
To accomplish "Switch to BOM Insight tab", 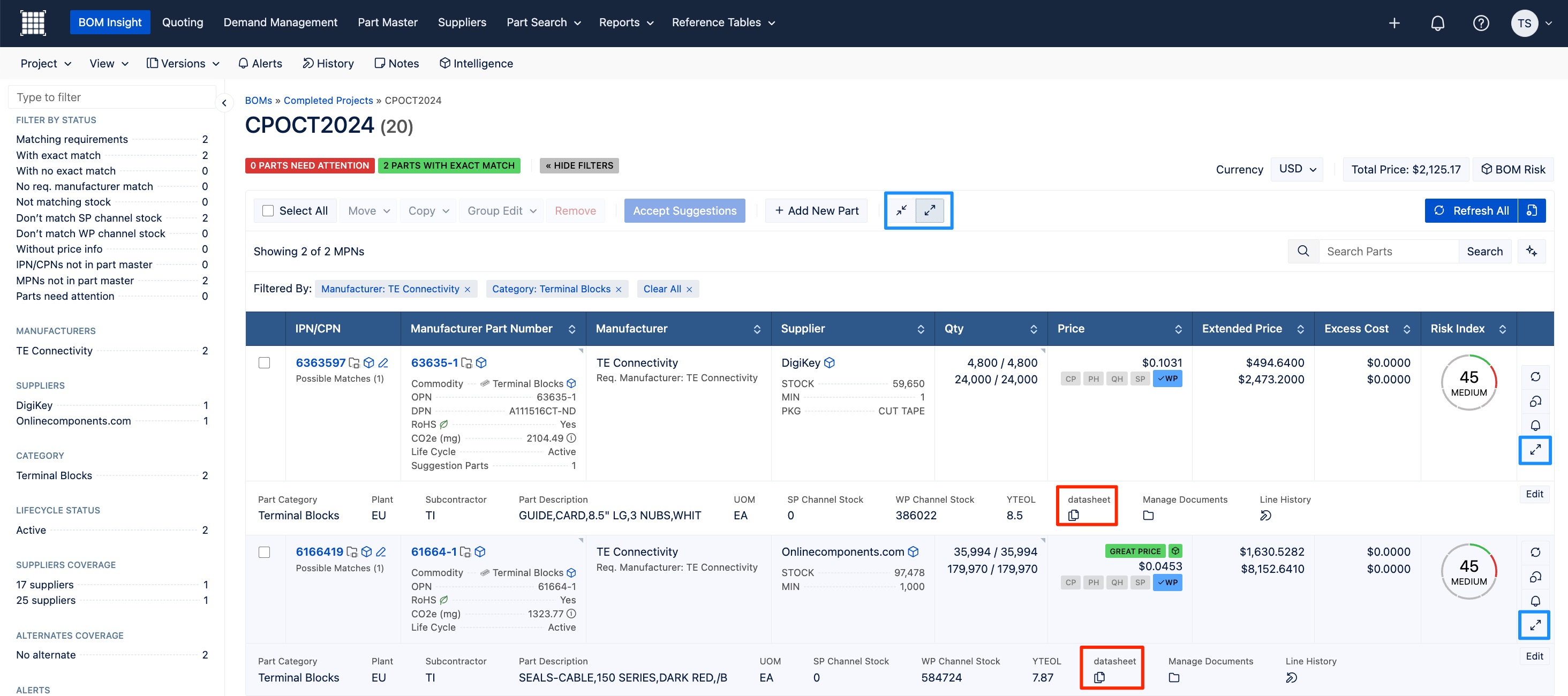I will (x=110, y=22).
